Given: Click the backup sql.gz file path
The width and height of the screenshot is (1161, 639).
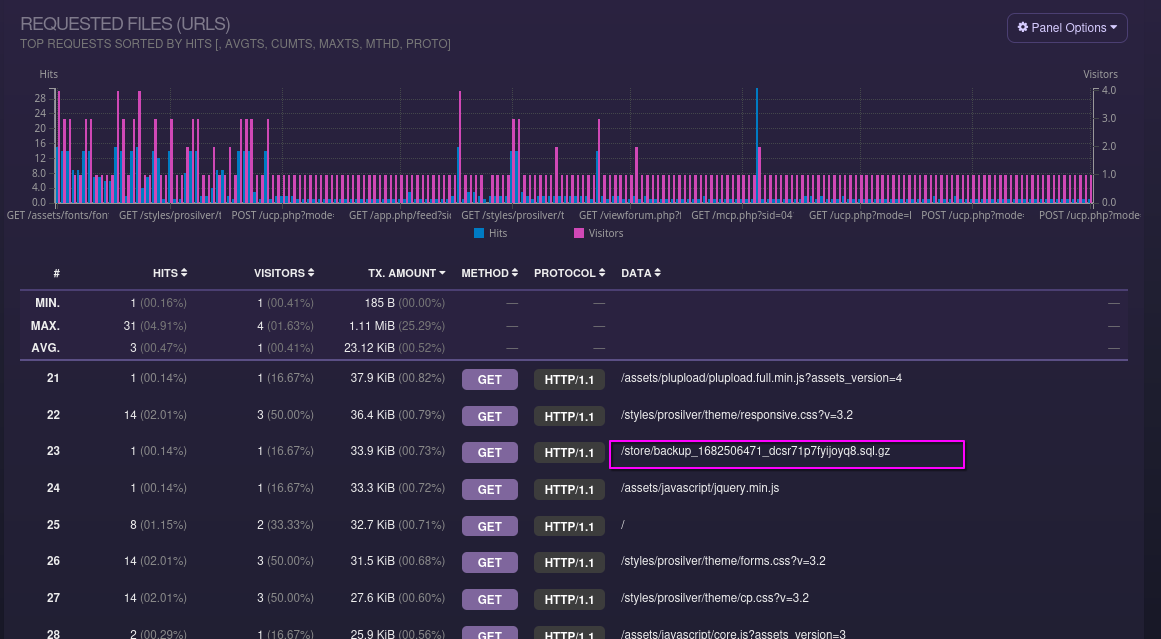Looking at the screenshot, I should point(755,452).
